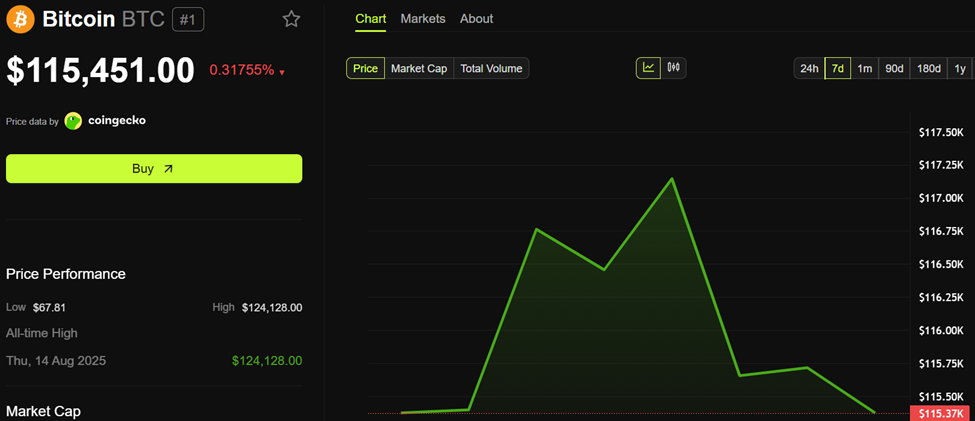975x421 pixels.
Task: Set chart range to 7d
Action: tap(838, 68)
